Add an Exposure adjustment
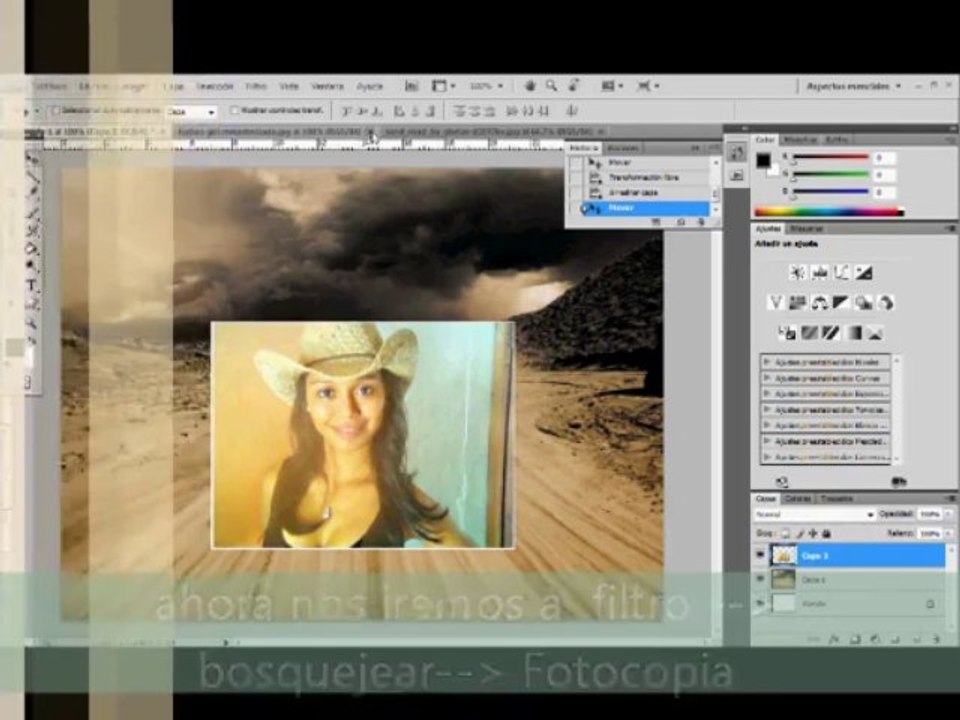The width and height of the screenshot is (960, 720). [x=863, y=272]
